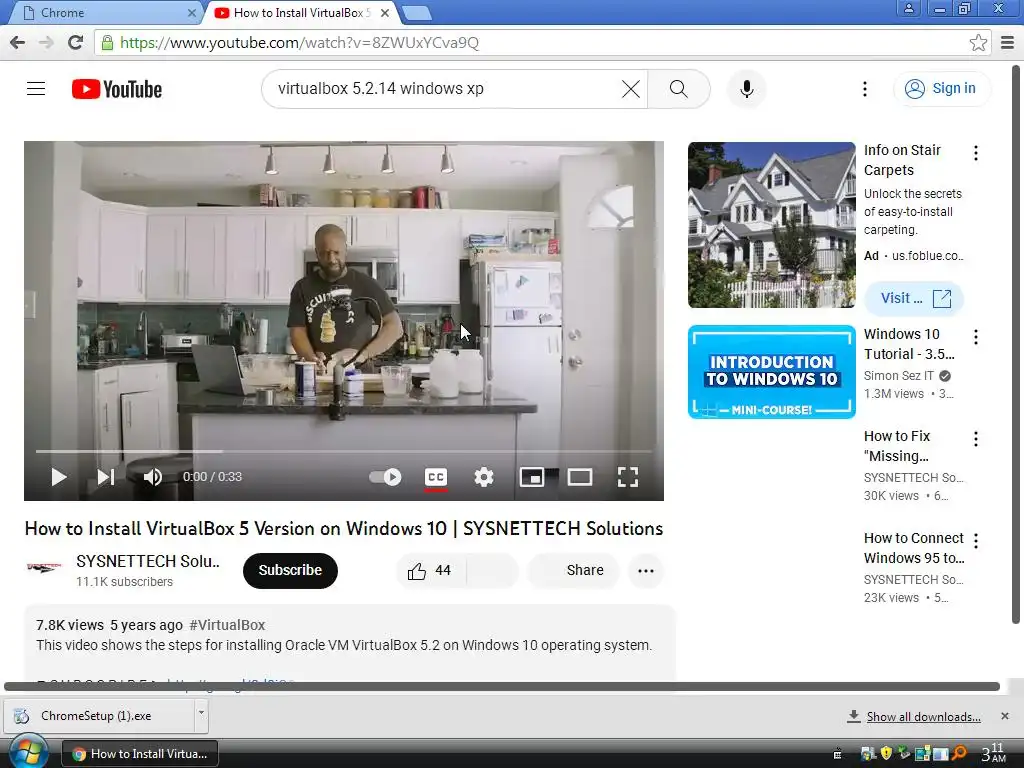
Task: Skip to the next video
Action: (x=106, y=477)
